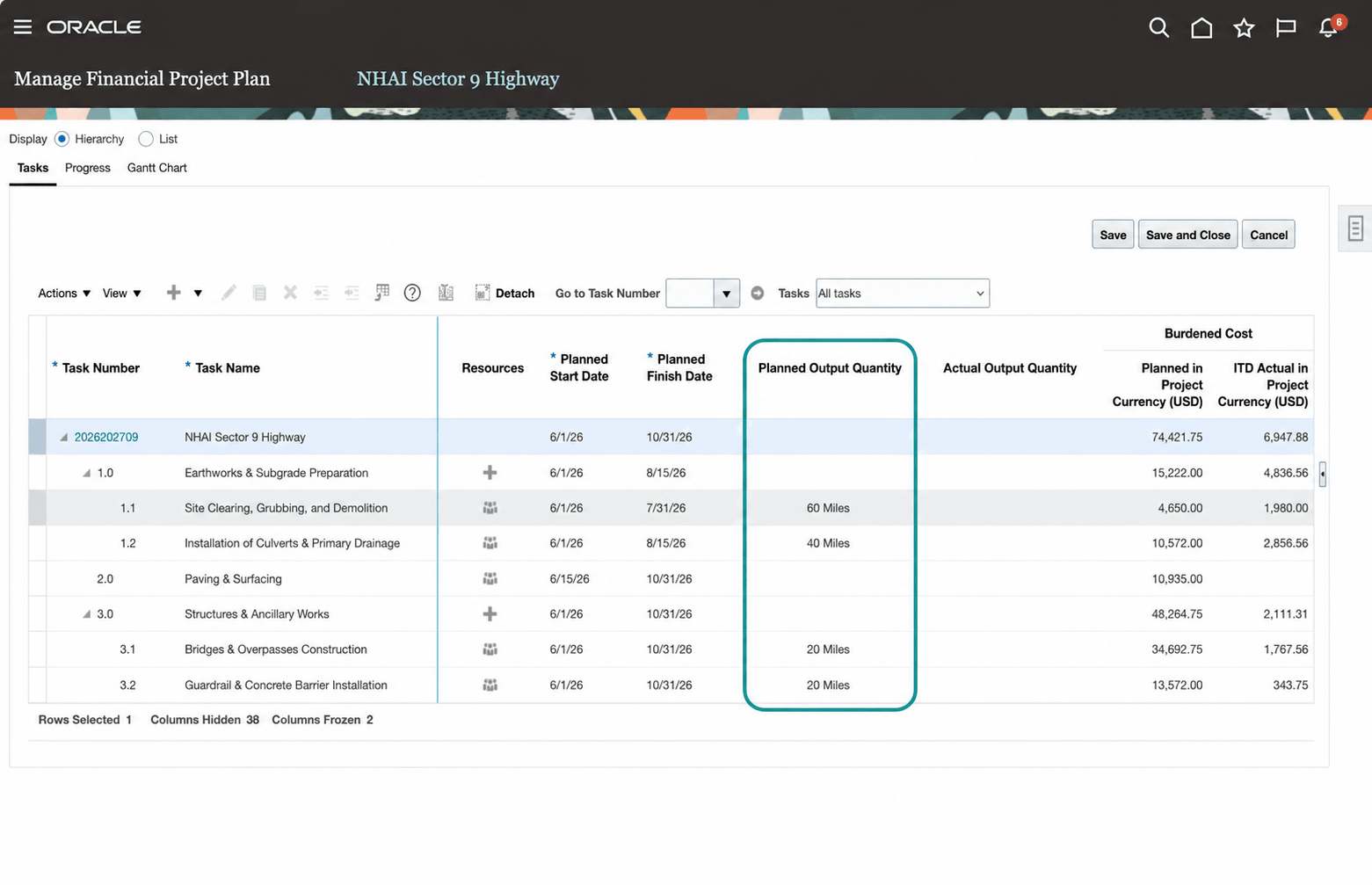Add resource to Structures & Ancillary Works
The image size is (1372, 885).
[x=490, y=614]
